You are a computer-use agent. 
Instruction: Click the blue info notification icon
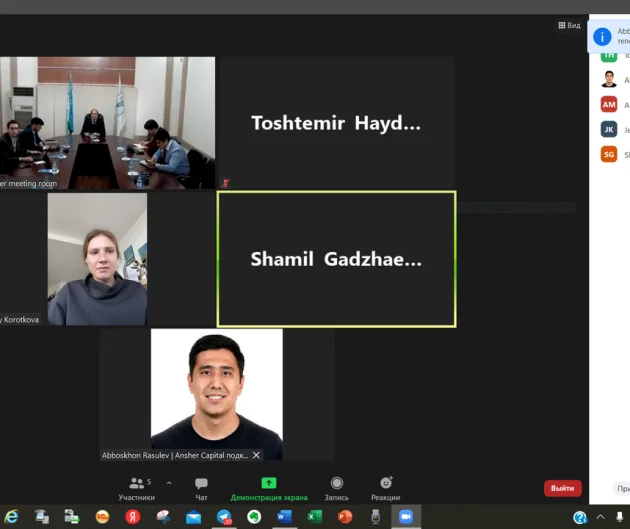tap(602, 37)
